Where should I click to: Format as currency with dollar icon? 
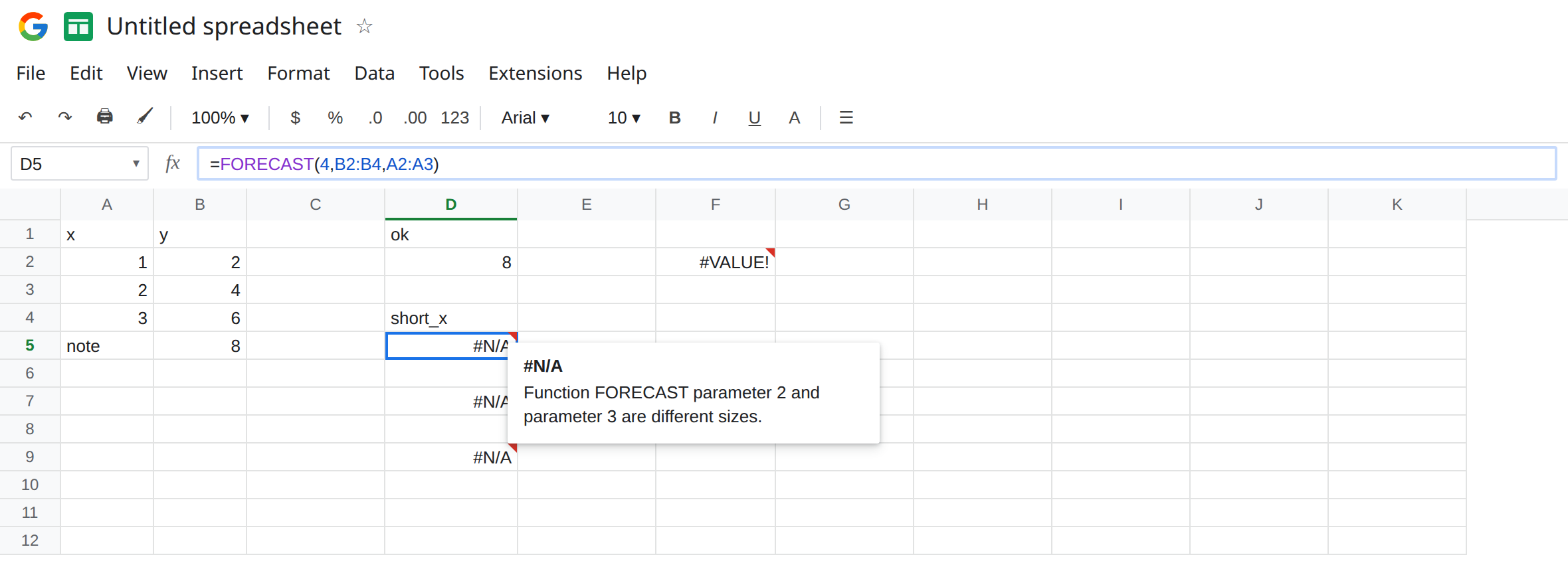pos(296,118)
